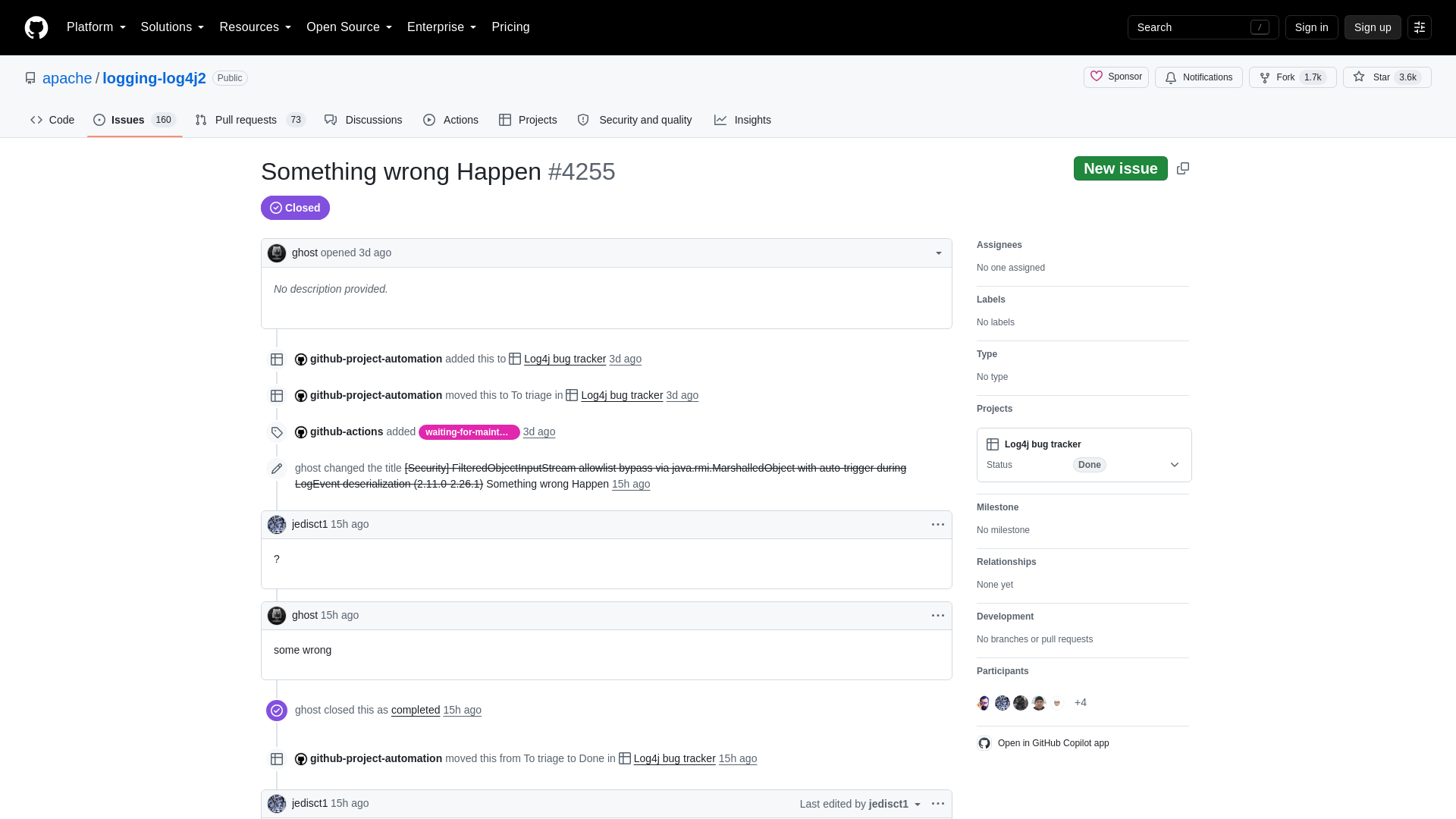Click the third participant avatar
Viewport: 1456px width, 819px height.
1021,703
